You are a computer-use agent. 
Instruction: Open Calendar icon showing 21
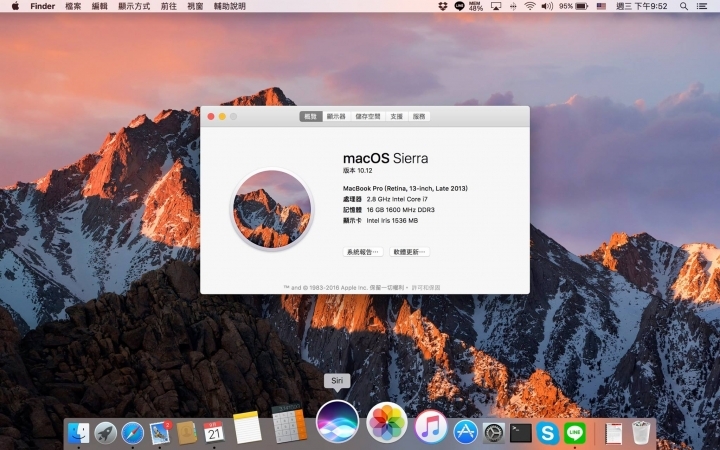(x=214, y=433)
